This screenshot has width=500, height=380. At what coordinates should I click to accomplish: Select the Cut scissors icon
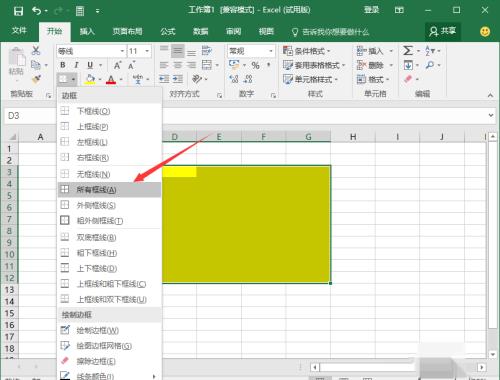(36, 51)
